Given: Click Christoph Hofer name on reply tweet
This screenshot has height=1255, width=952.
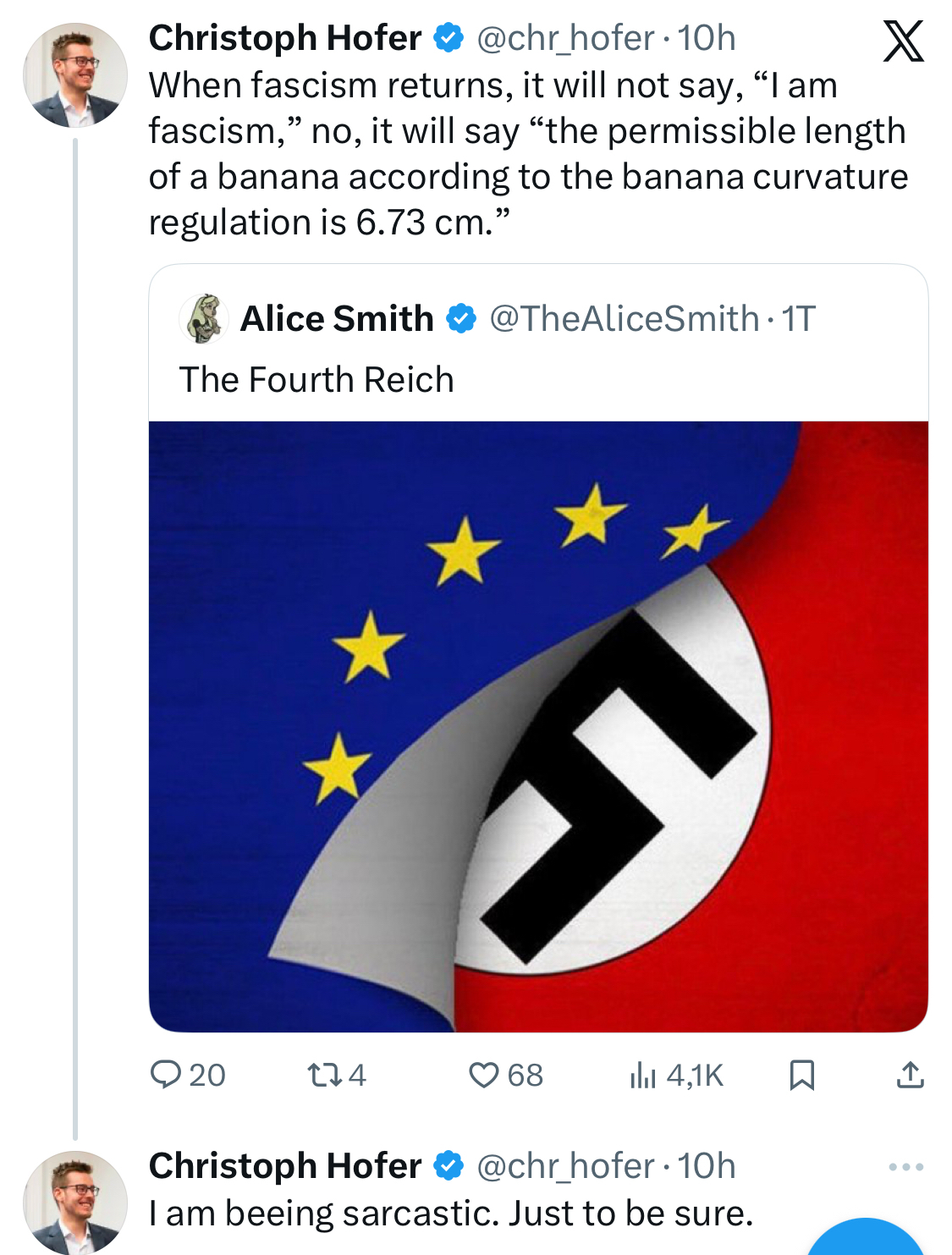Looking at the screenshot, I should tap(284, 1166).
